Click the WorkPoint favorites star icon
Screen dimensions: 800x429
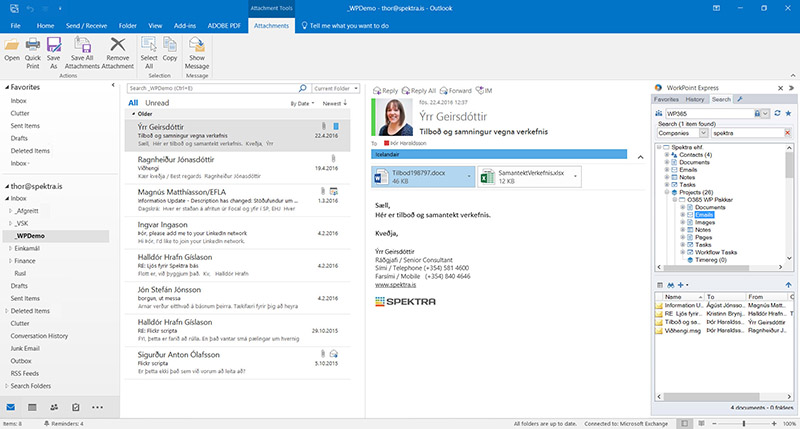[788, 114]
